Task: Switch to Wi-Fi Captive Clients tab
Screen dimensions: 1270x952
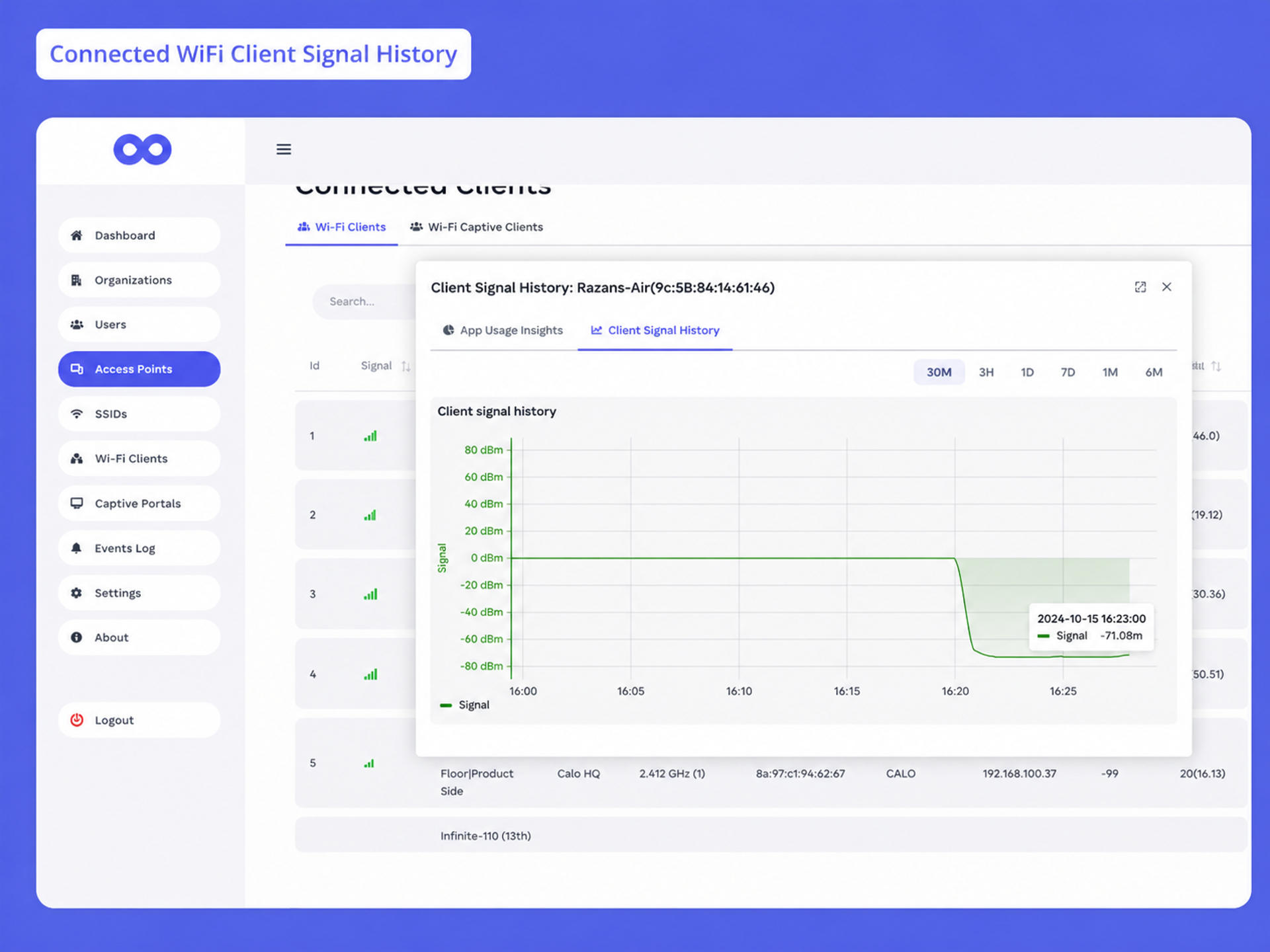Action: [x=476, y=227]
